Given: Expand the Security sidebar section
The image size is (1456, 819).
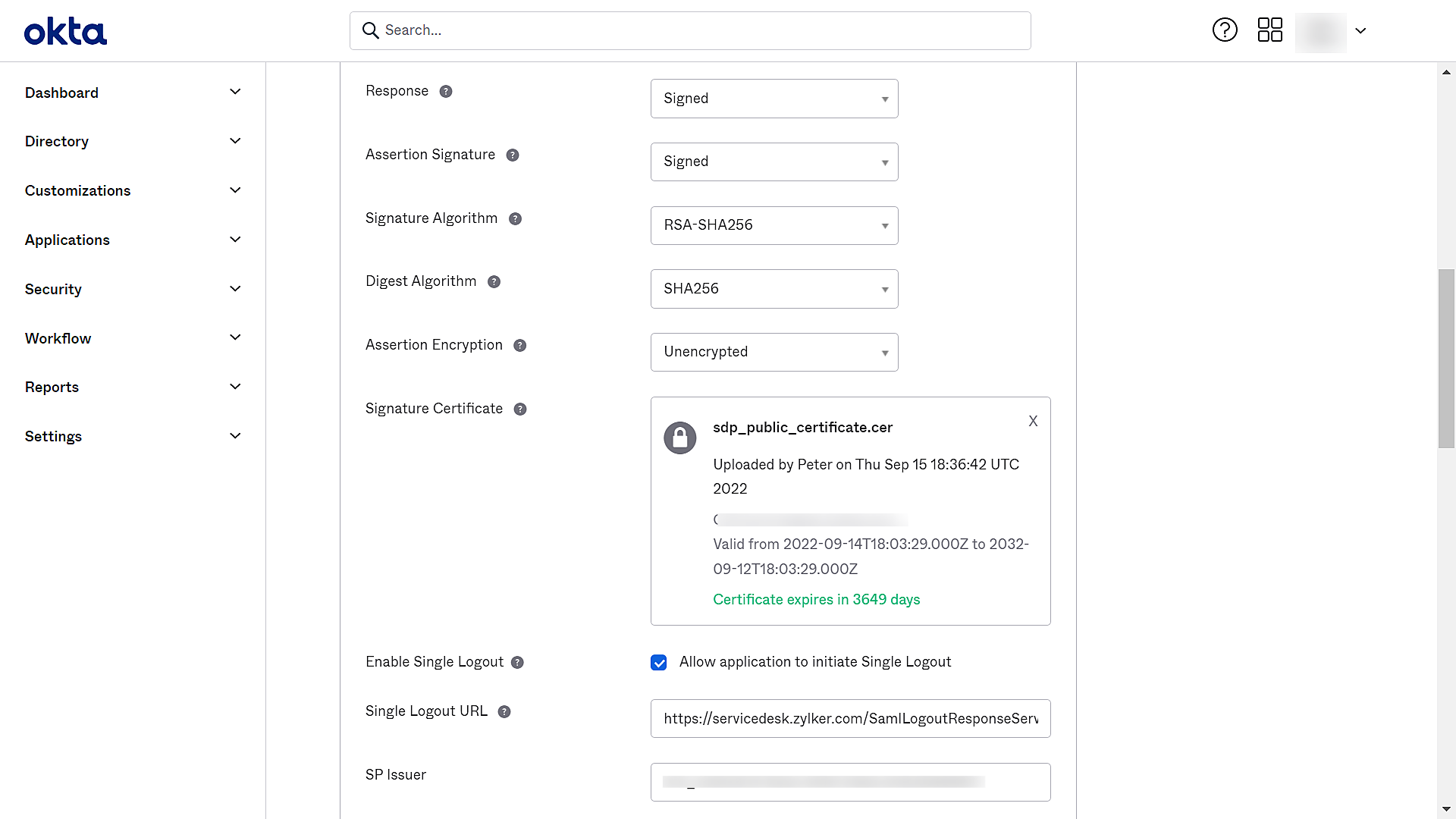Looking at the screenshot, I should (x=133, y=290).
